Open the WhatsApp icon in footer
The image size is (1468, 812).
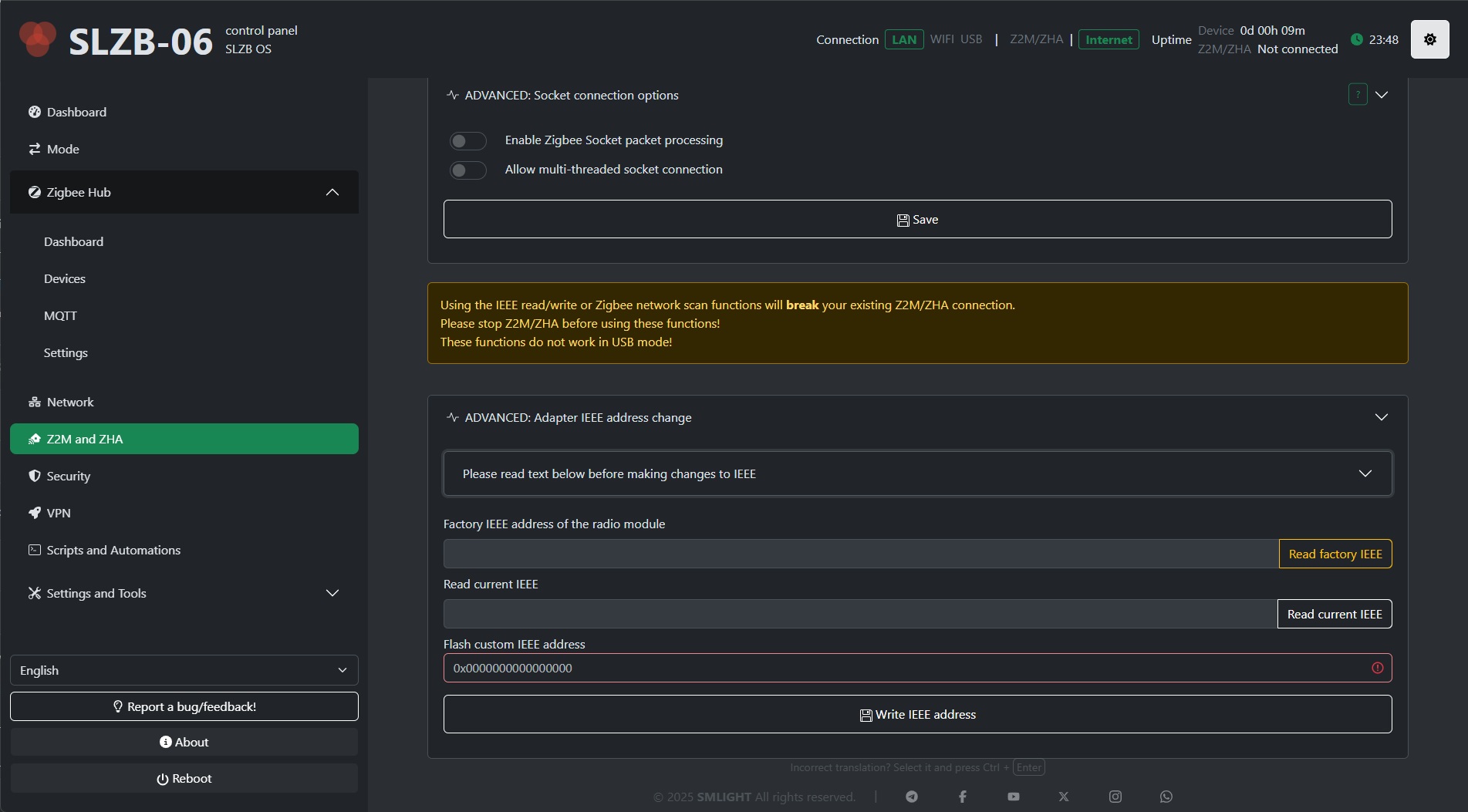click(x=1166, y=797)
